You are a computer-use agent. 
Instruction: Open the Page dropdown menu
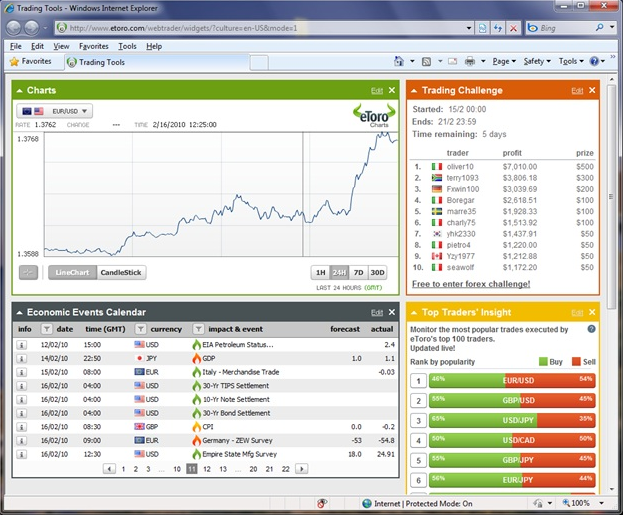pyautogui.click(x=504, y=61)
